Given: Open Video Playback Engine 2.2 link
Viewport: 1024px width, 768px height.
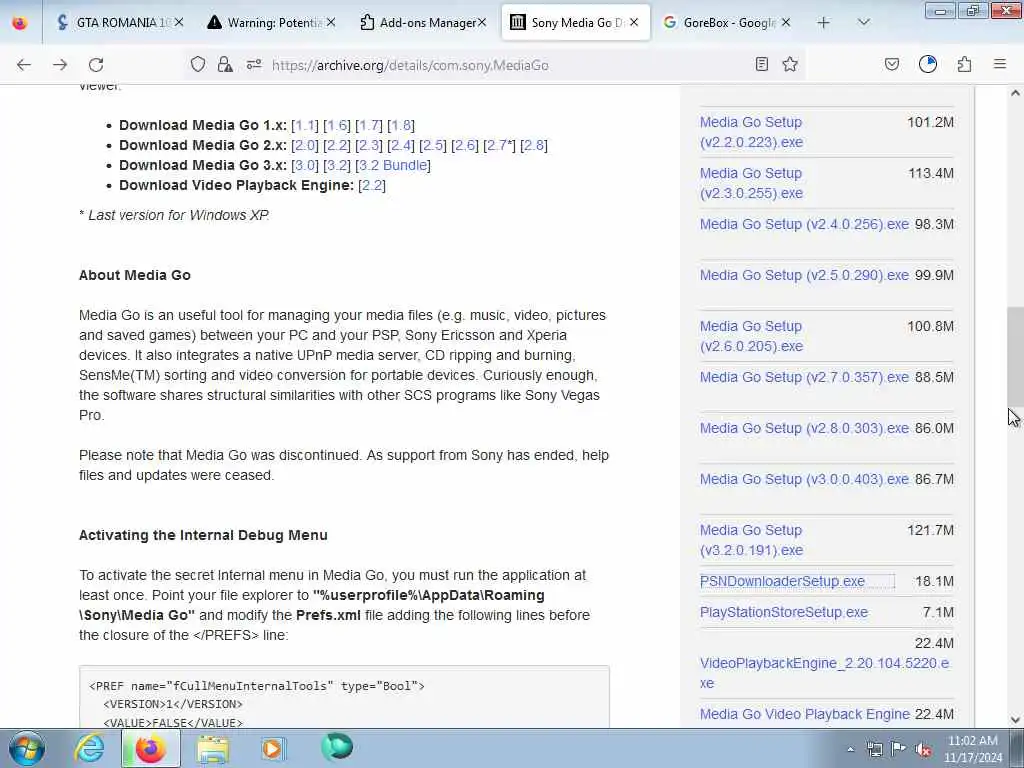Looking at the screenshot, I should pos(372,185).
